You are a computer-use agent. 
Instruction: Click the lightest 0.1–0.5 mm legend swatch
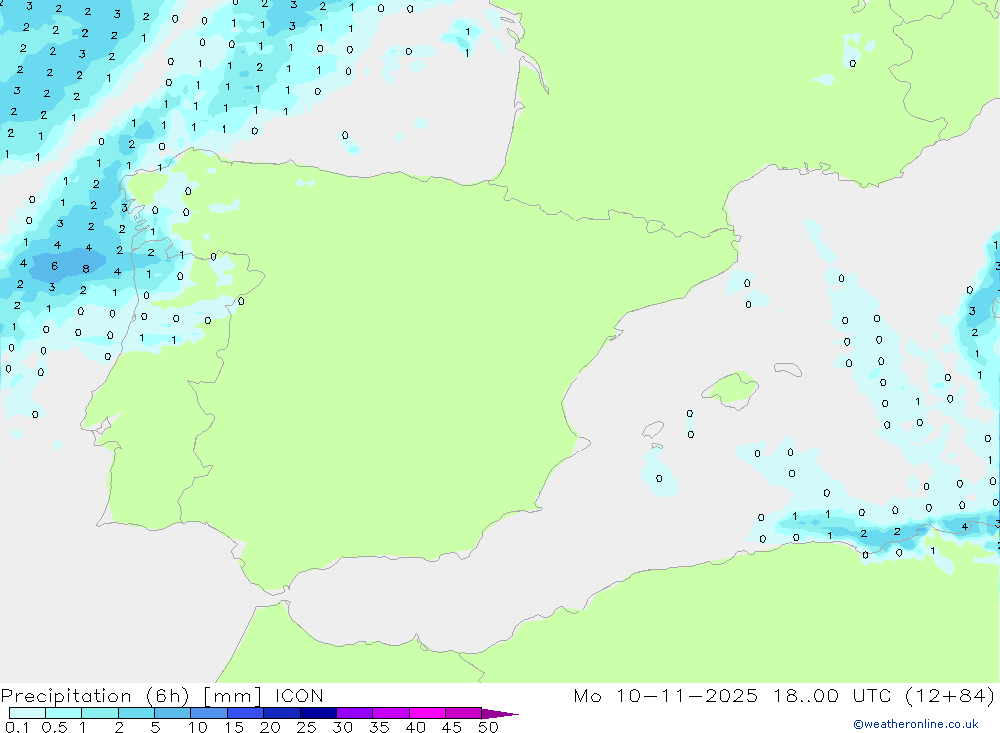tap(27, 713)
